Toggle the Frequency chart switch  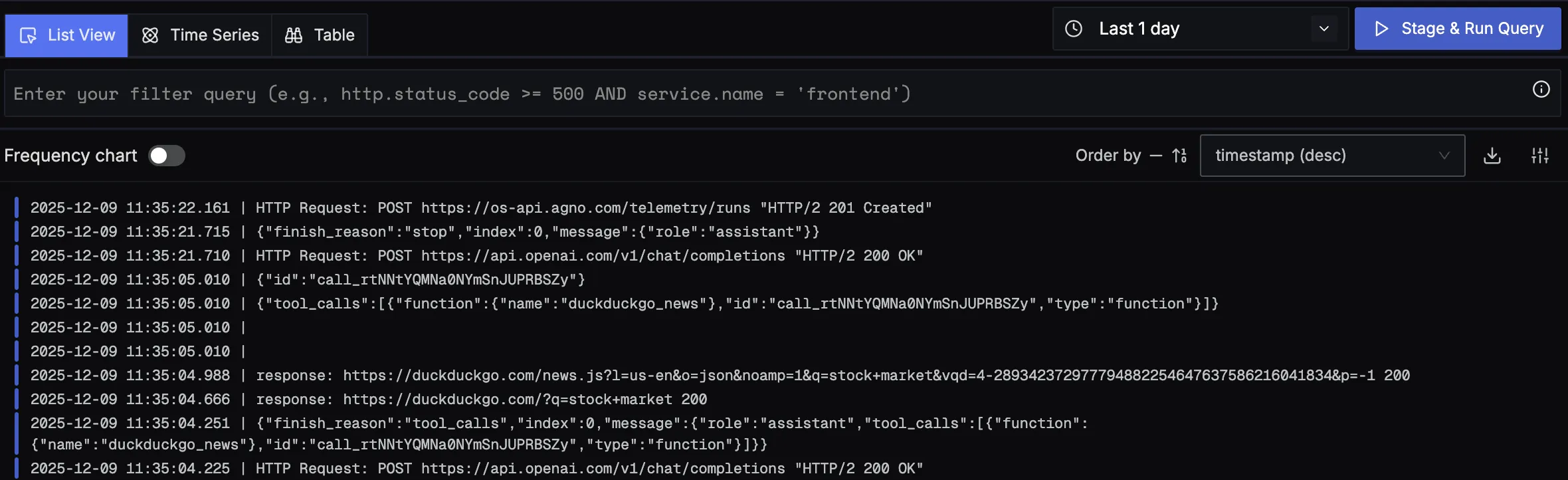pyautogui.click(x=167, y=156)
